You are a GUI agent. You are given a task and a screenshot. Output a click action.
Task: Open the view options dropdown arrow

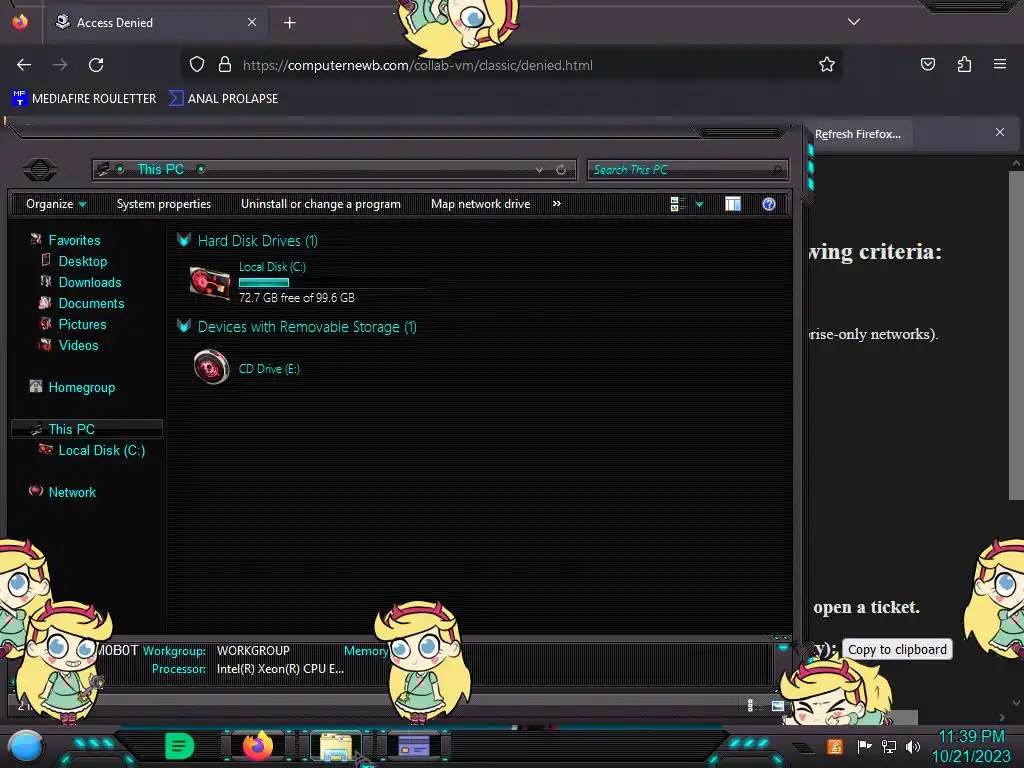(x=699, y=204)
